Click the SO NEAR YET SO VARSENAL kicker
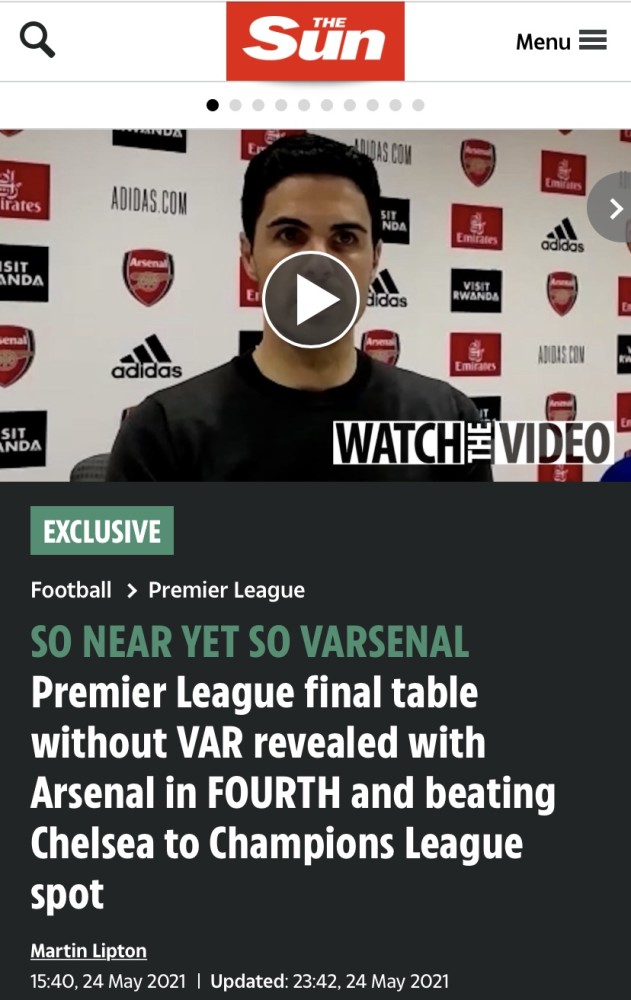 [x=250, y=642]
